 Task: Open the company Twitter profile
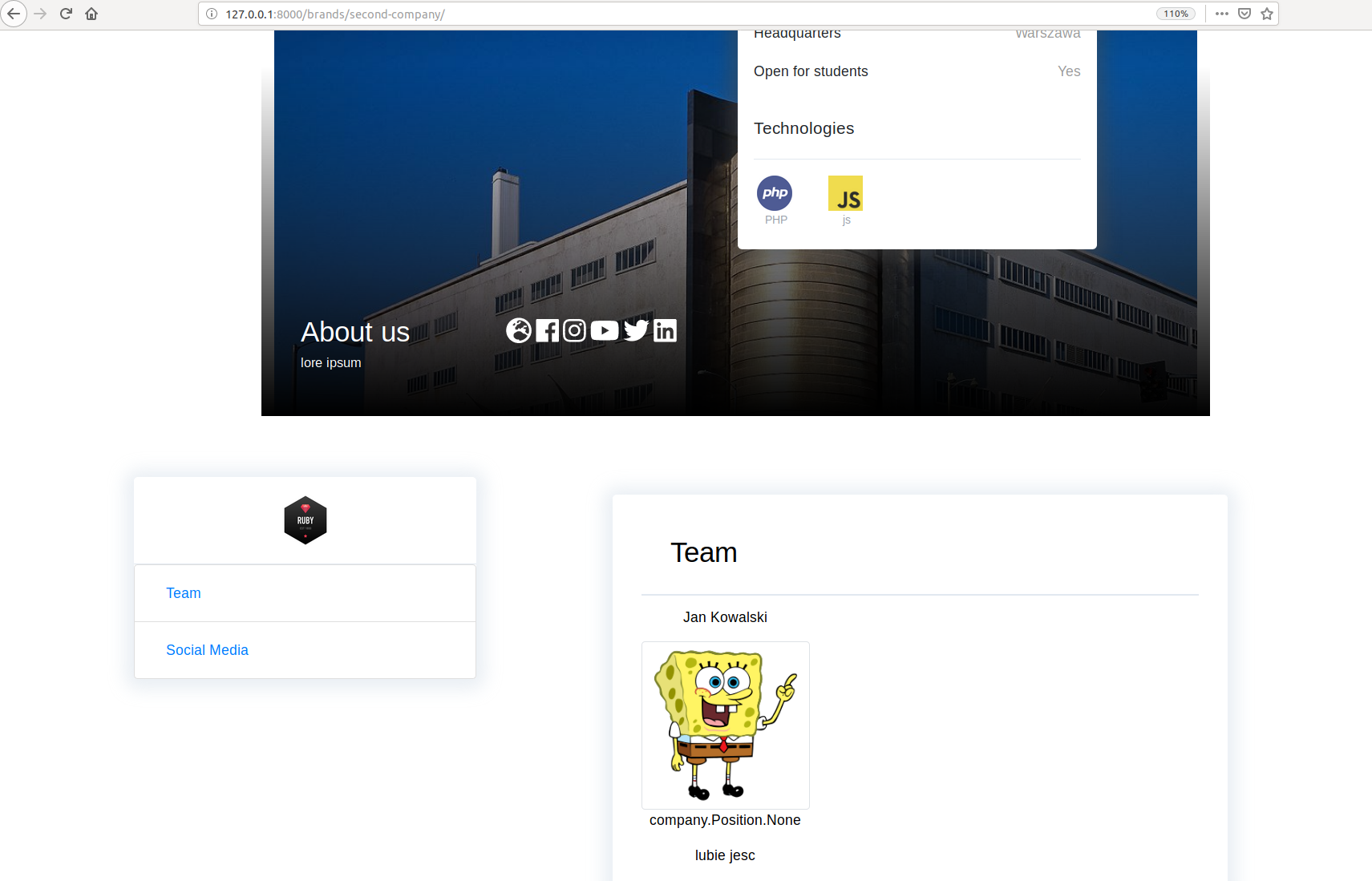click(636, 330)
